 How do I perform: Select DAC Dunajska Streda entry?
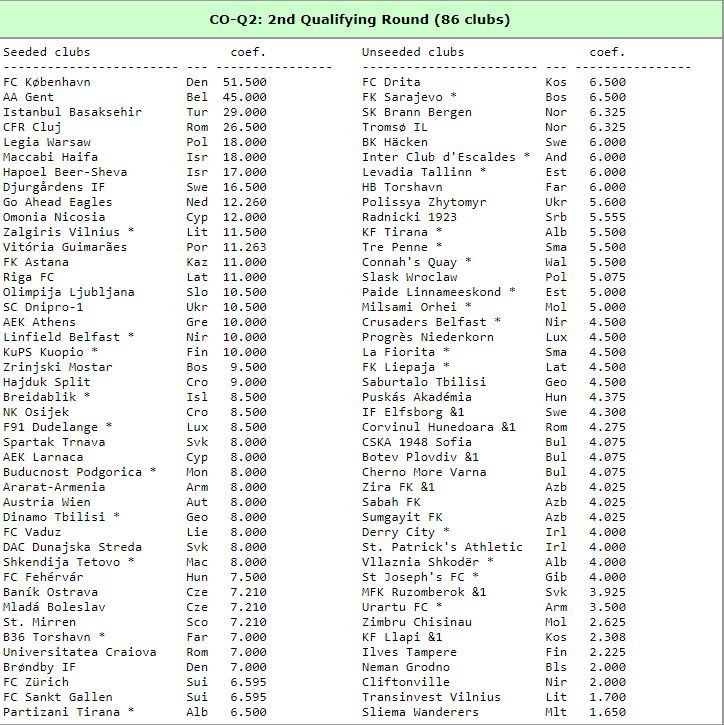(x=72, y=547)
